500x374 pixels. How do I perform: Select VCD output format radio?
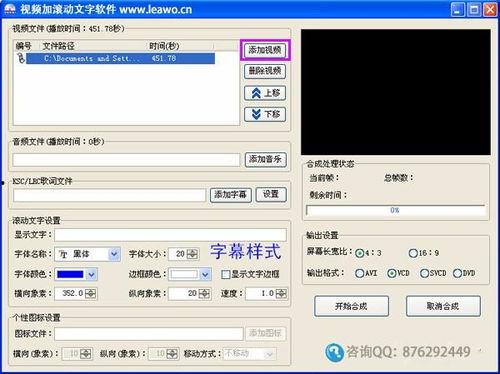click(392, 273)
